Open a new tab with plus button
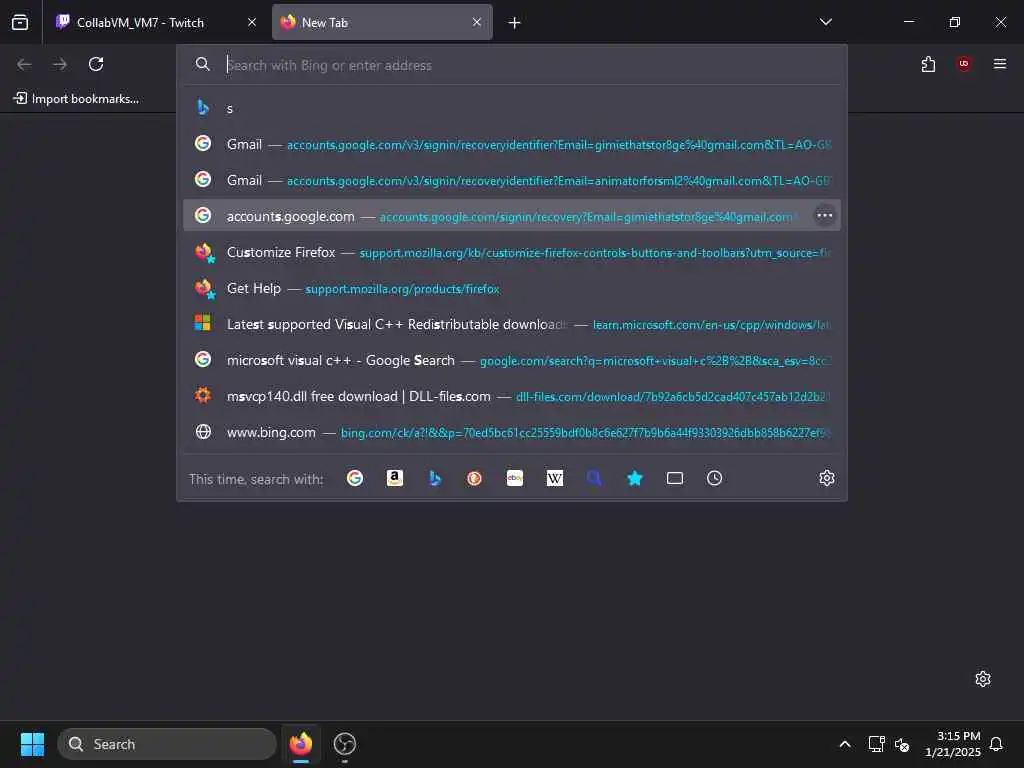Viewport: 1024px width, 768px height. pyautogui.click(x=515, y=23)
